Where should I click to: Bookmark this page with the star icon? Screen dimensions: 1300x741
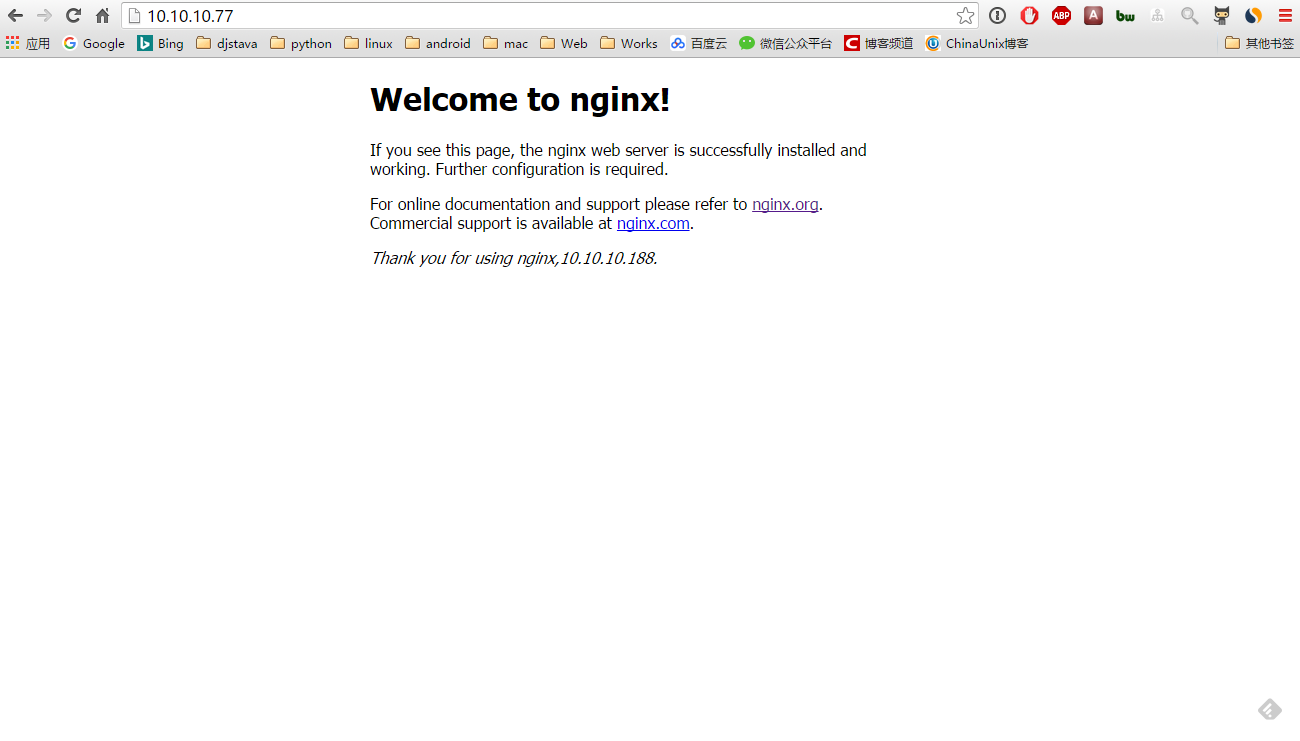[x=965, y=15]
